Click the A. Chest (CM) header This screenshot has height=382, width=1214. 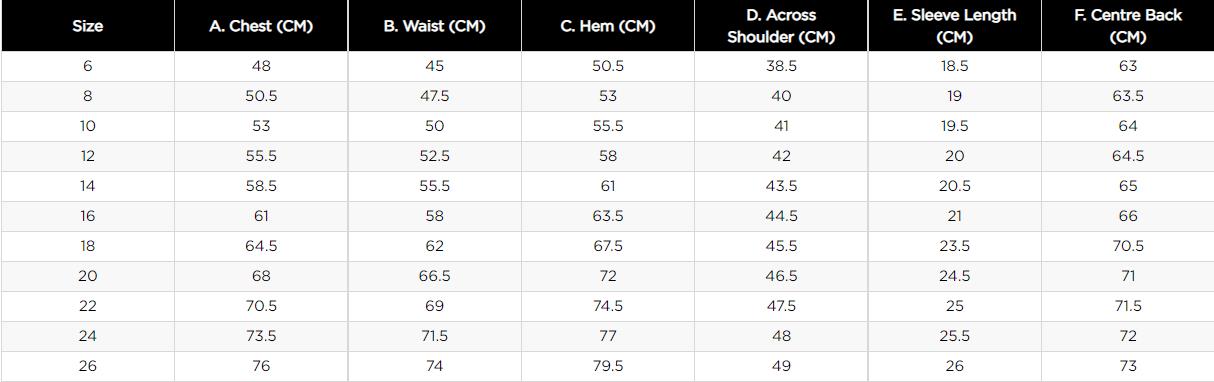click(x=261, y=26)
